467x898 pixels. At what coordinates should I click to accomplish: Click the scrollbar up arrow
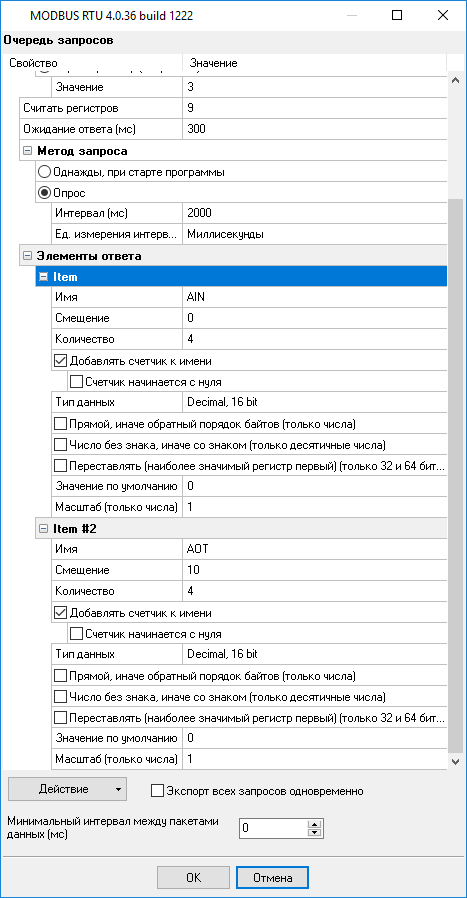[x=456, y=80]
